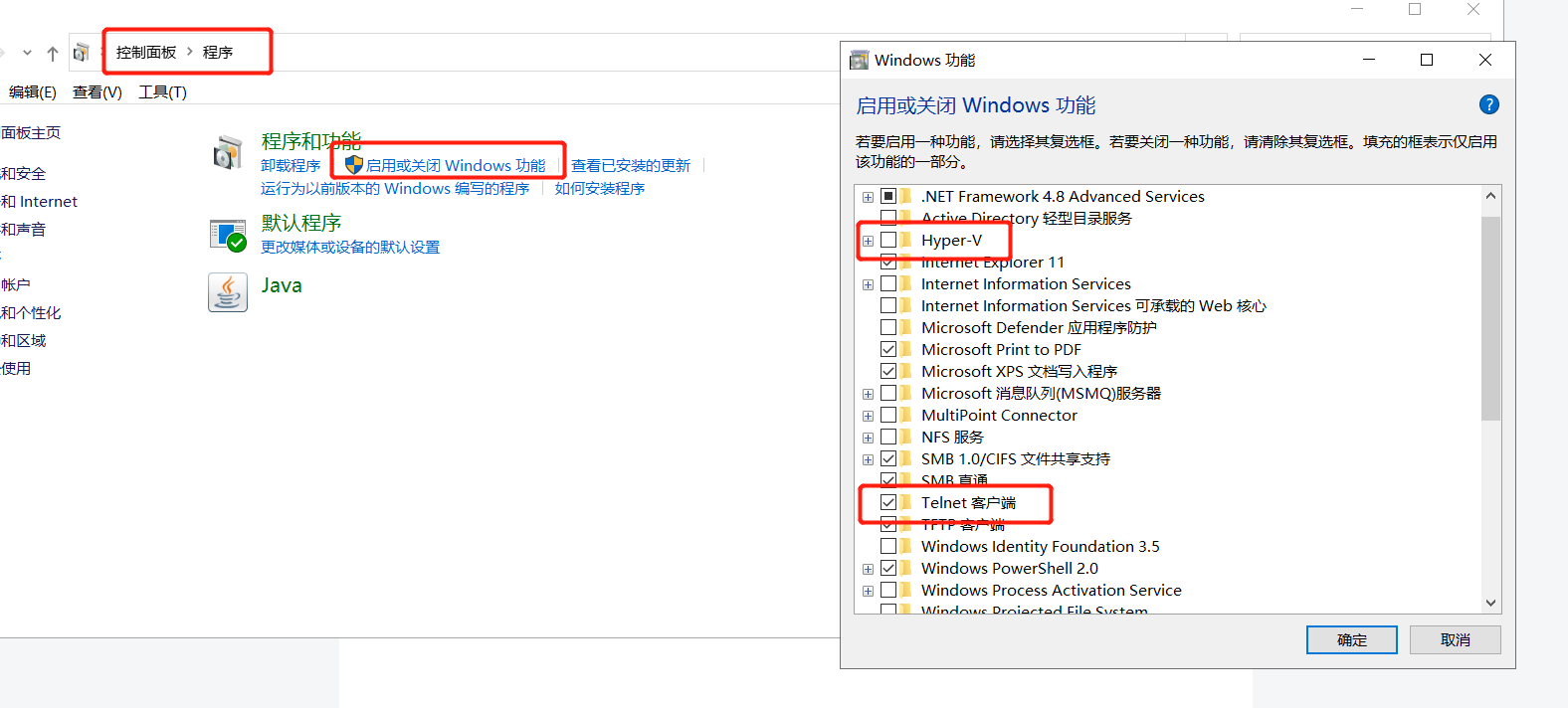
Task: Open the recent locations dropdown arrow
Action: point(27,53)
